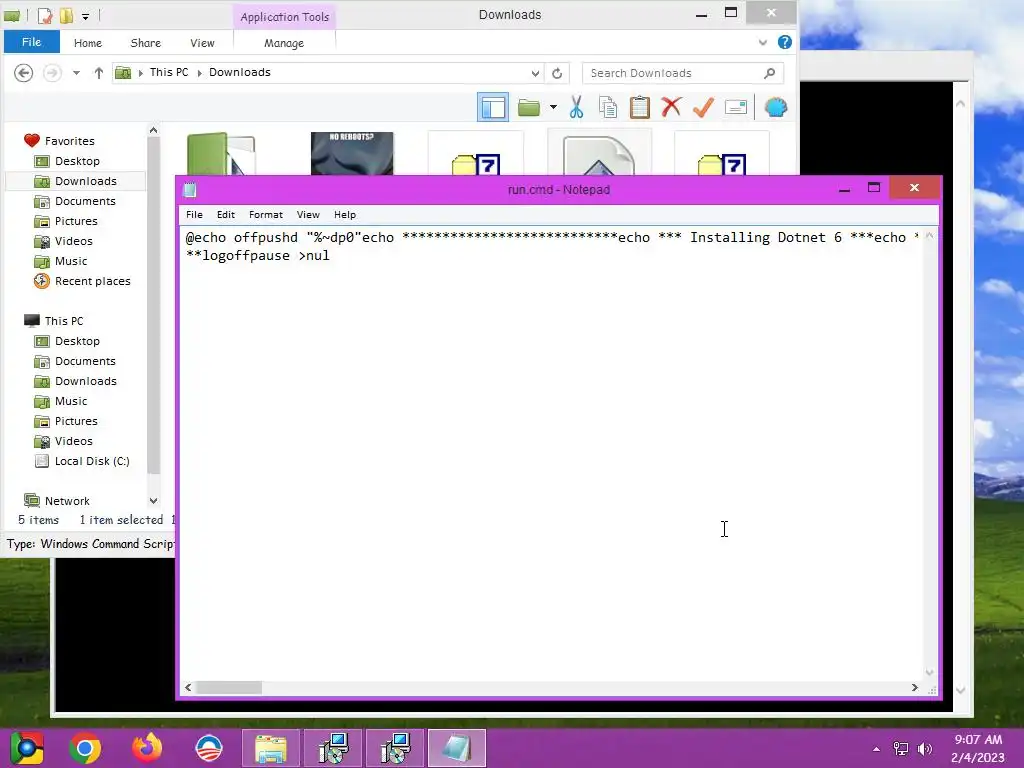This screenshot has width=1024, height=768.
Task: Click the search magnifier icon
Action: pos(770,73)
